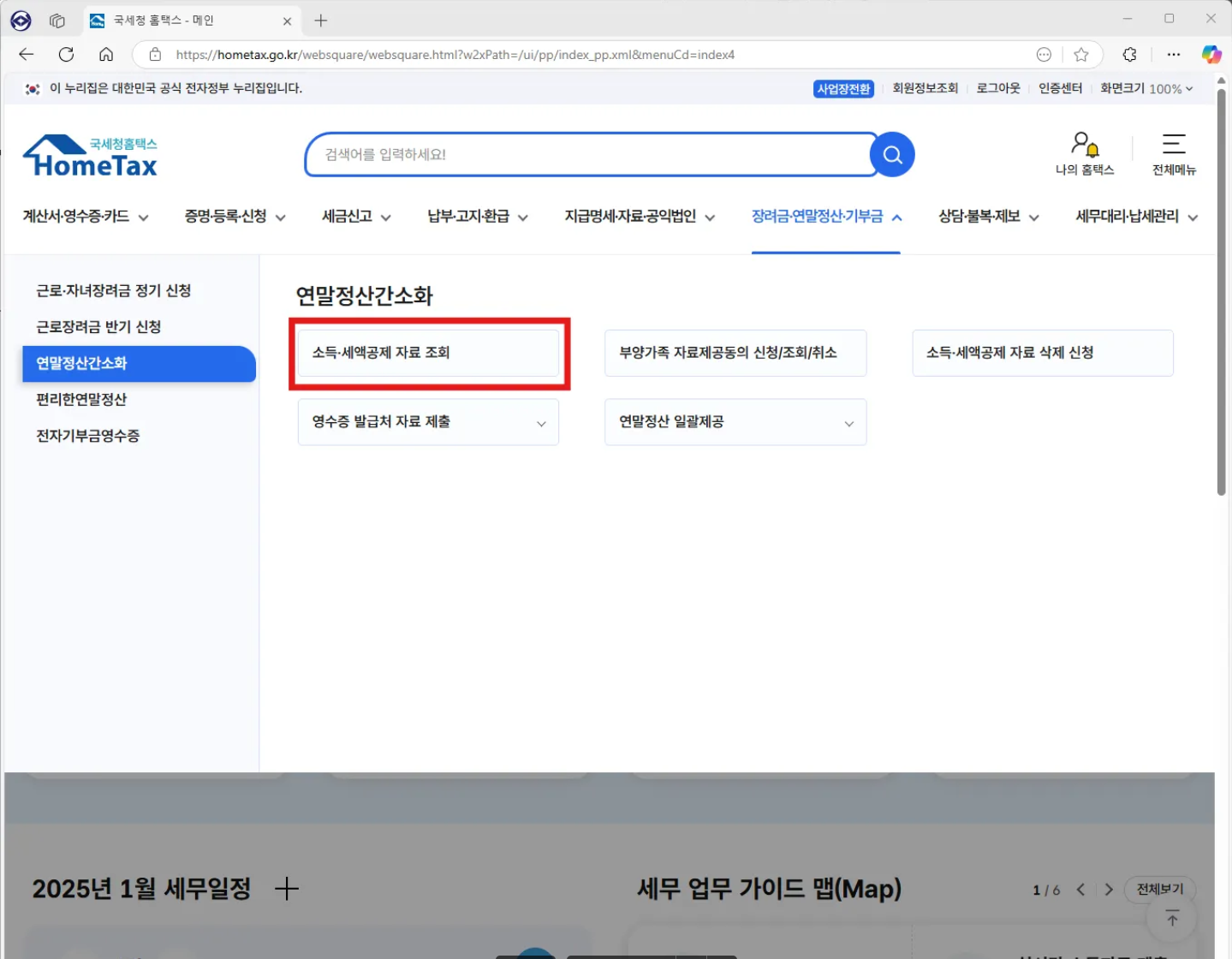
Task: Open 소득·세액공제 자료 삭제 신청
Action: click(1043, 353)
